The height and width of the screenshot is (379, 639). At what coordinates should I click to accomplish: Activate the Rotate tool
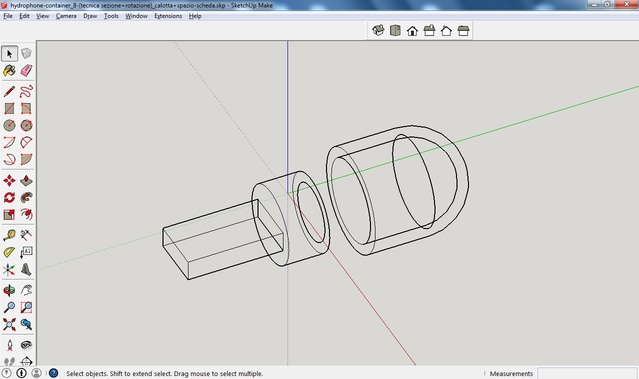coord(9,197)
